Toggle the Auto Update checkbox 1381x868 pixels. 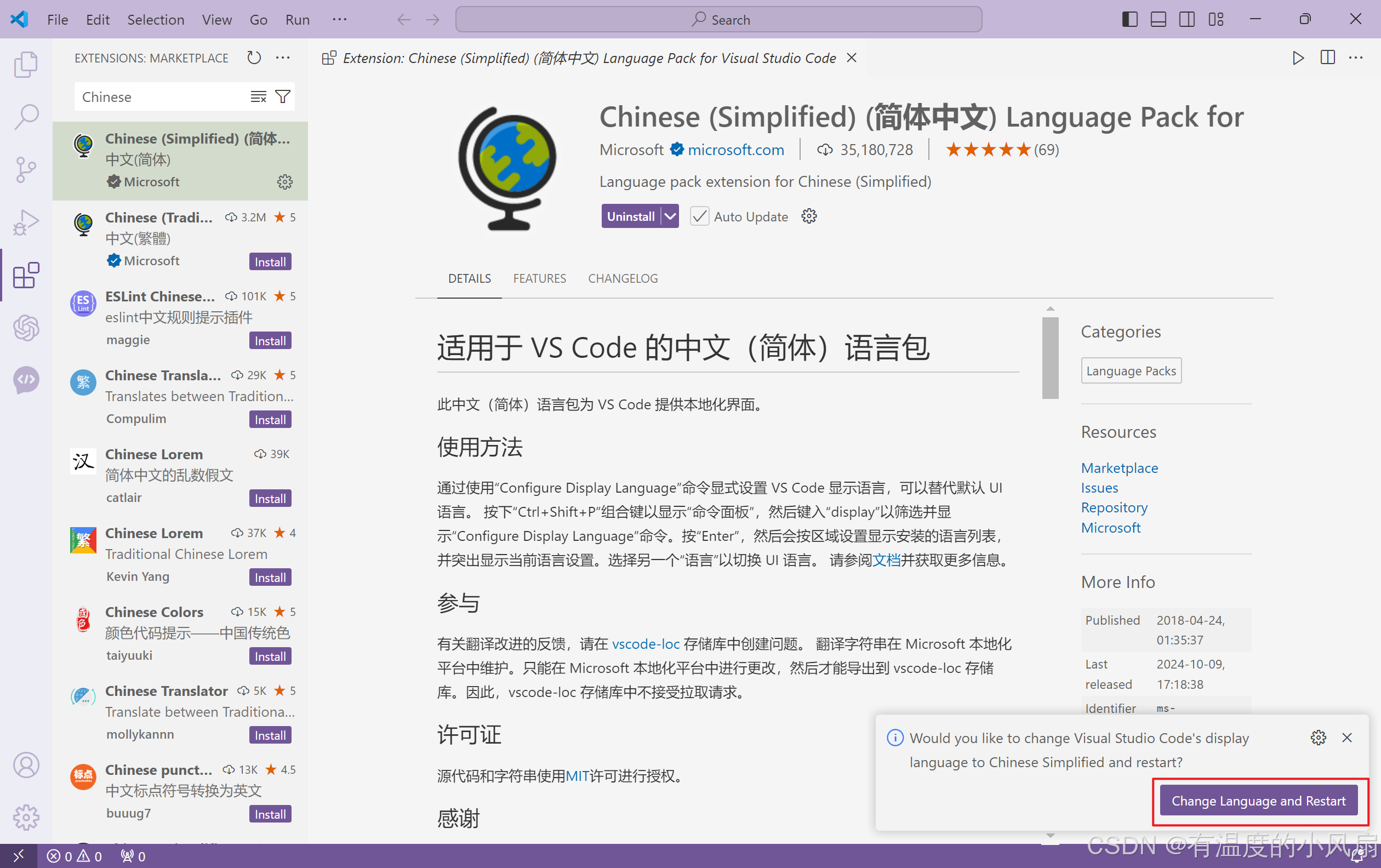coord(700,216)
